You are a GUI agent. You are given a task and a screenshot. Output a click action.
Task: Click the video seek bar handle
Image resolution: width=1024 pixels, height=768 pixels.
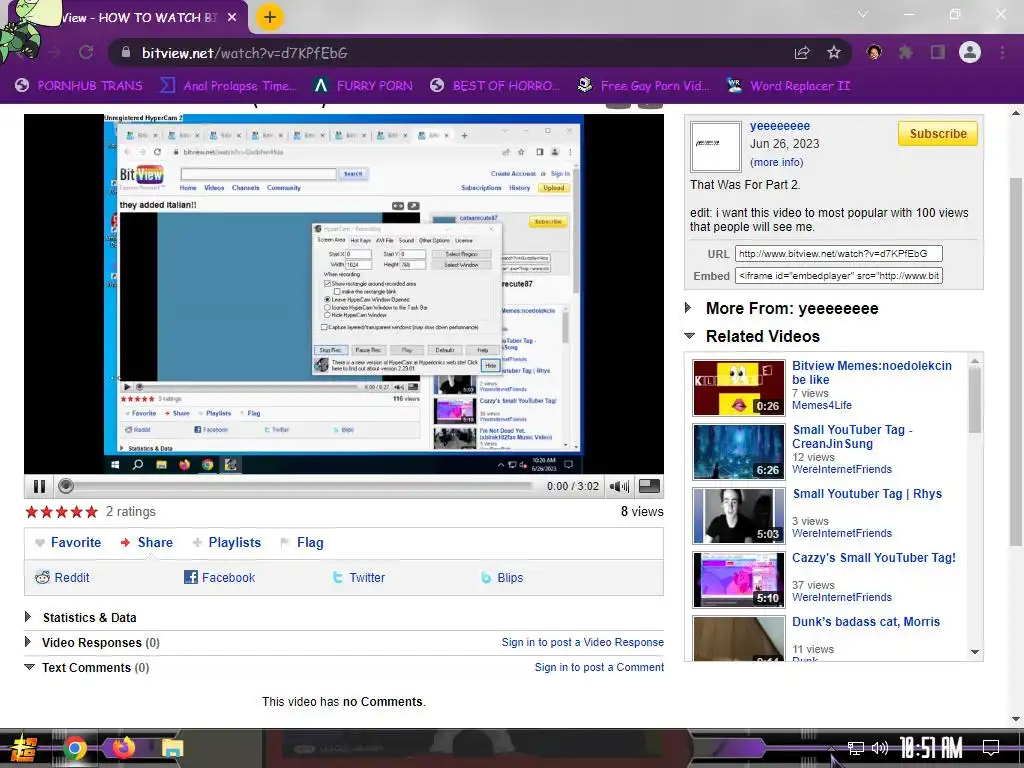coord(65,486)
